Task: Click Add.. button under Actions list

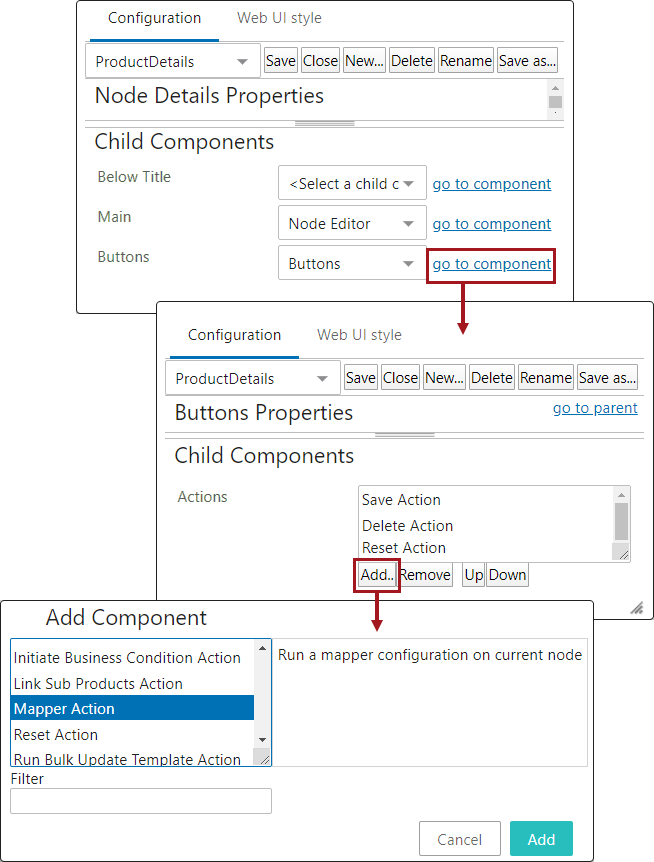Action: point(377,575)
